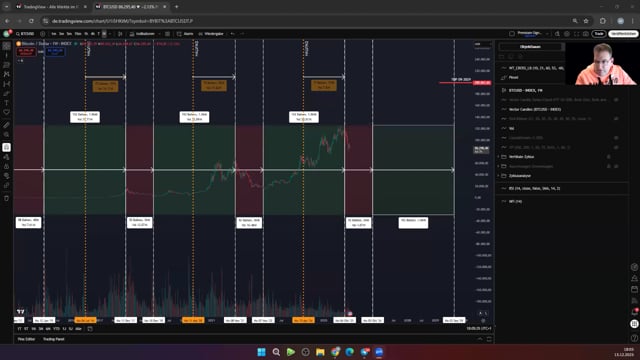Image resolution: width=640 pixels, height=360 pixels.
Task: Toggle visibility of the hidden row below Vol
Action: [x=616, y=138]
